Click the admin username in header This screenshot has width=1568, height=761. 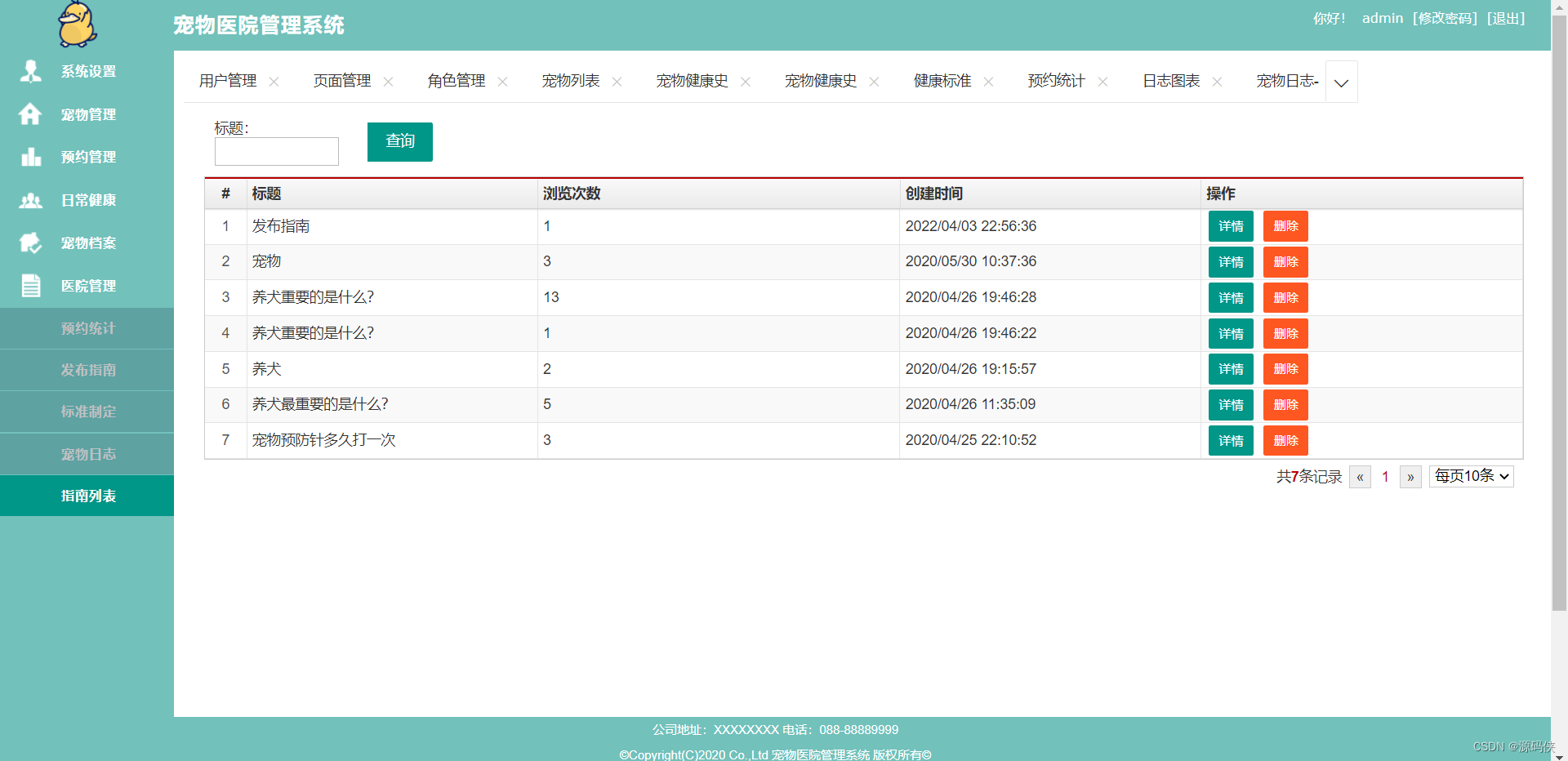point(1382,18)
